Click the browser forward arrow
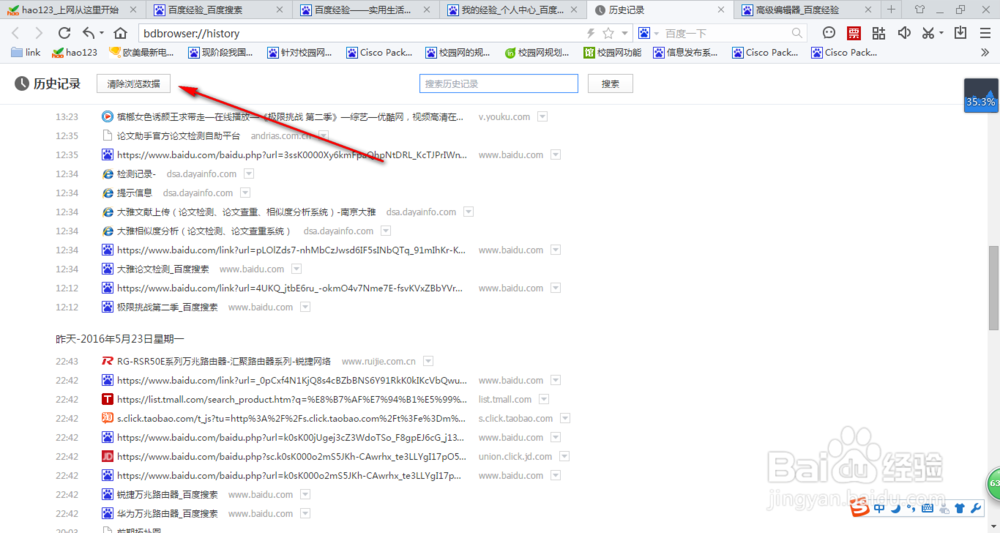 point(39,33)
